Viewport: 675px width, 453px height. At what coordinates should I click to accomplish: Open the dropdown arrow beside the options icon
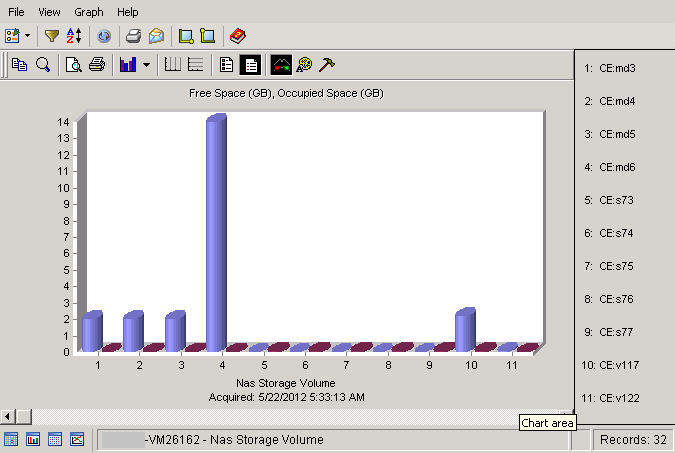click(28, 36)
